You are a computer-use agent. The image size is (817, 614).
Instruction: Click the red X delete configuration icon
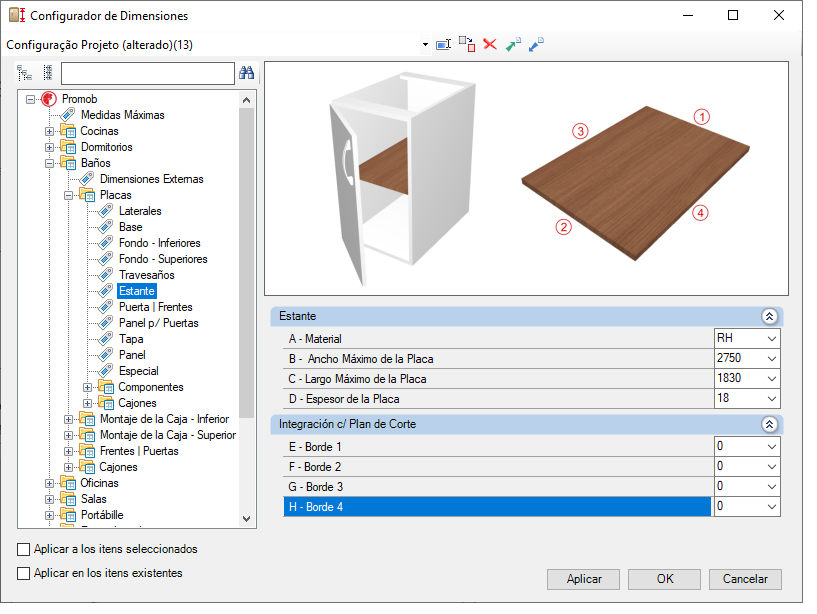point(490,44)
